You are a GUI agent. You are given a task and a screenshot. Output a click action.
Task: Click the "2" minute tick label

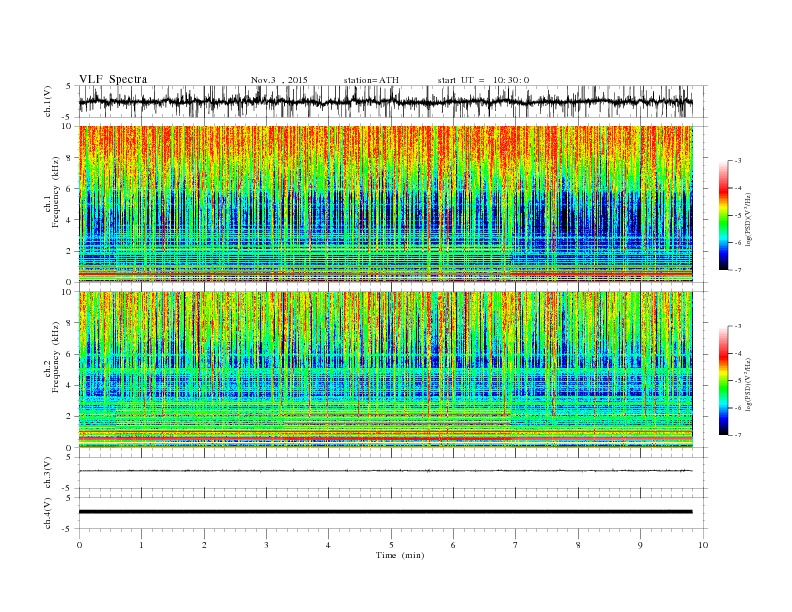click(x=204, y=545)
